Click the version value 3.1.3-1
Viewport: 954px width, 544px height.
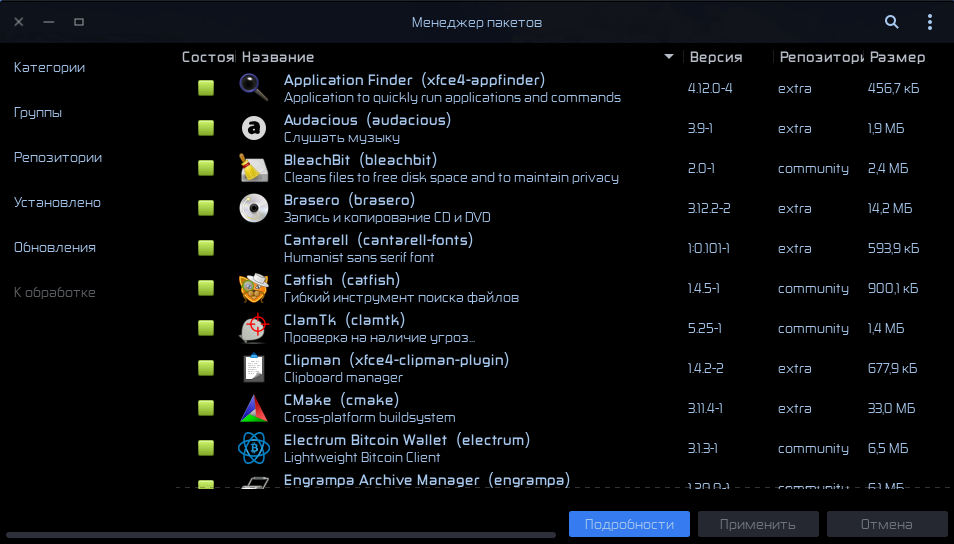tap(703, 448)
